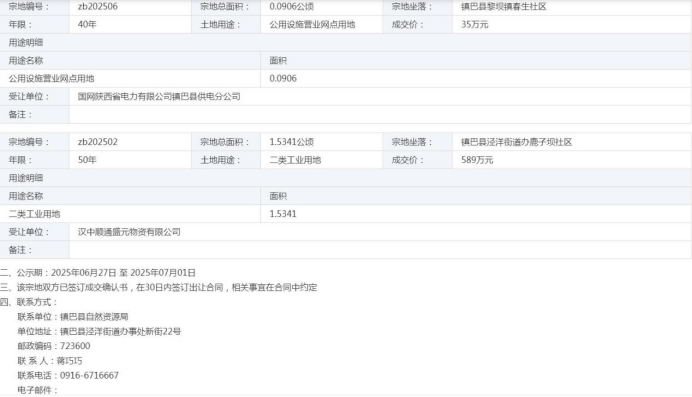This screenshot has height=397, width=692.
Task: Select contact person 蒋巧巧
Action: click(x=69, y=361)
